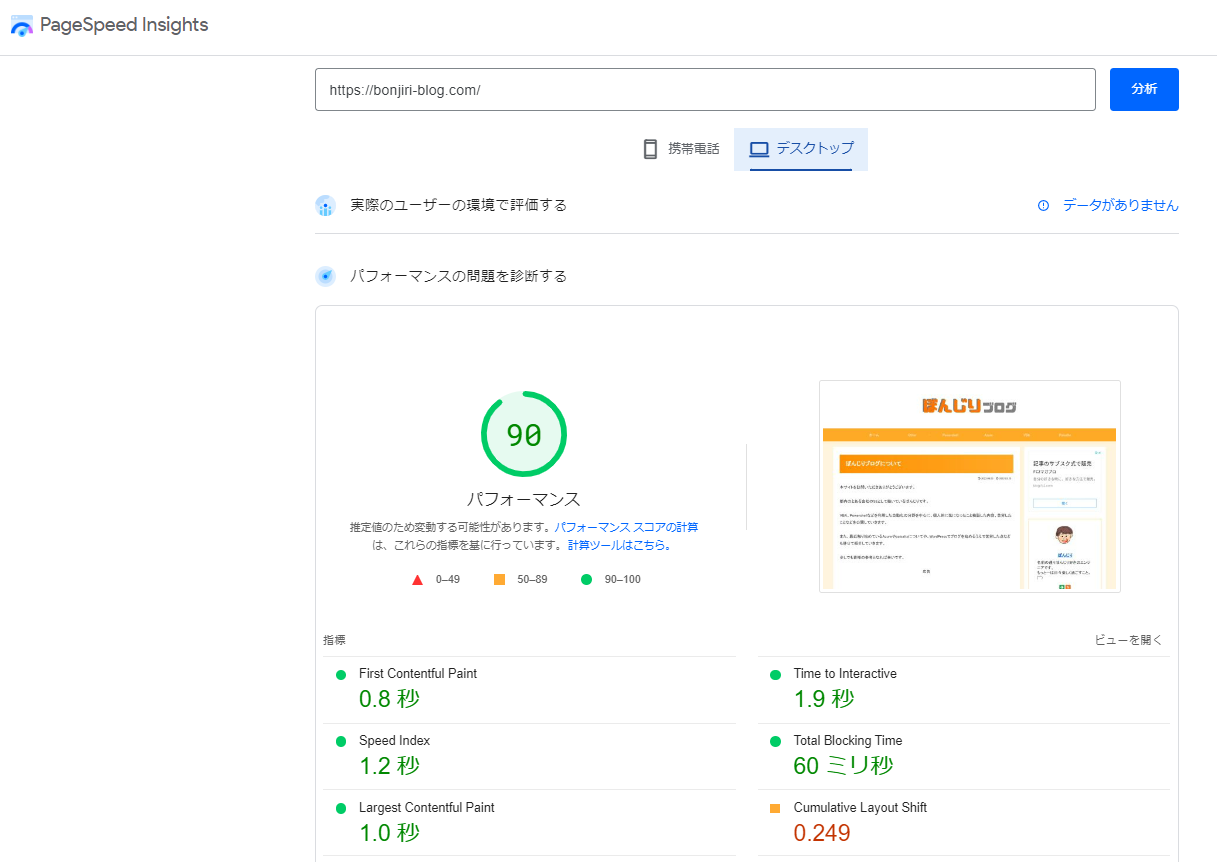
Task: Click the URL input field containing bonjiri-blog.com
Action: (x=705, y=89)
